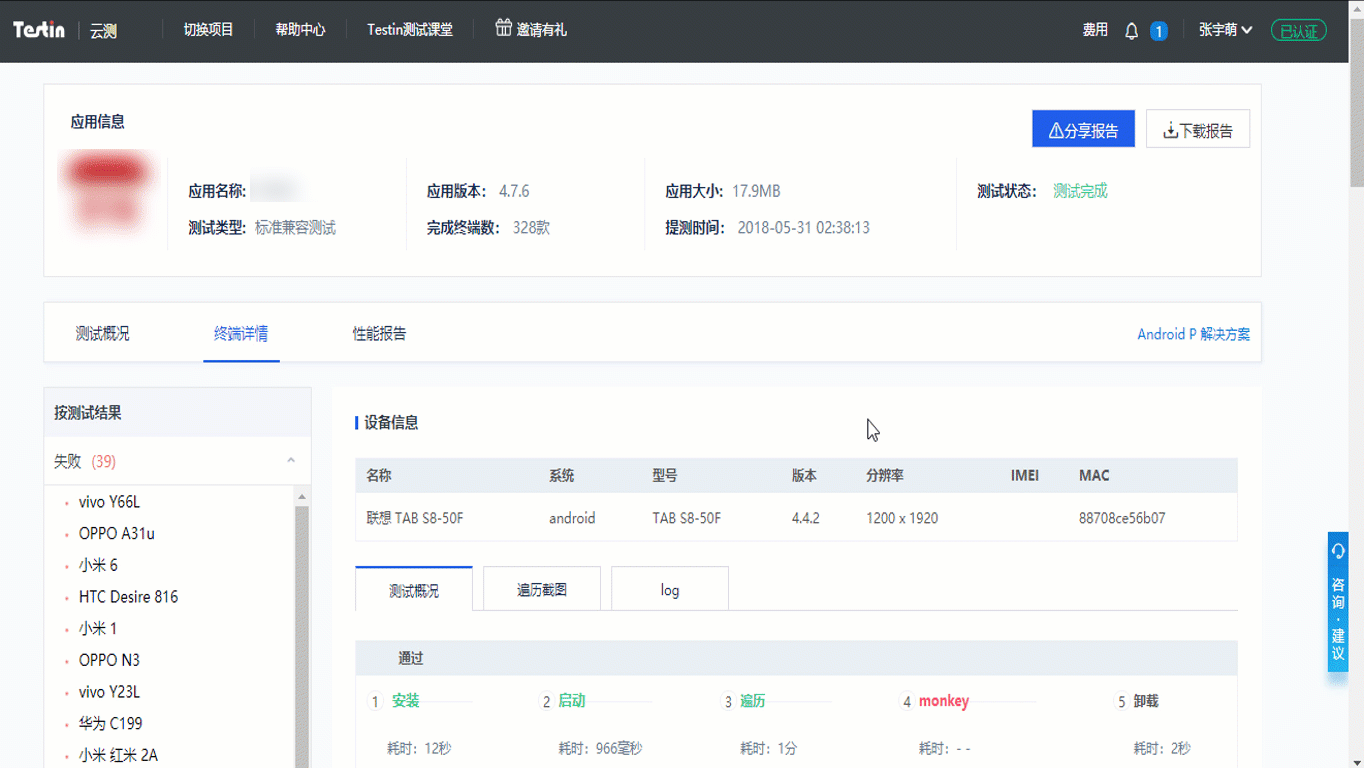Click 分享报告 button

(1083, 129)
